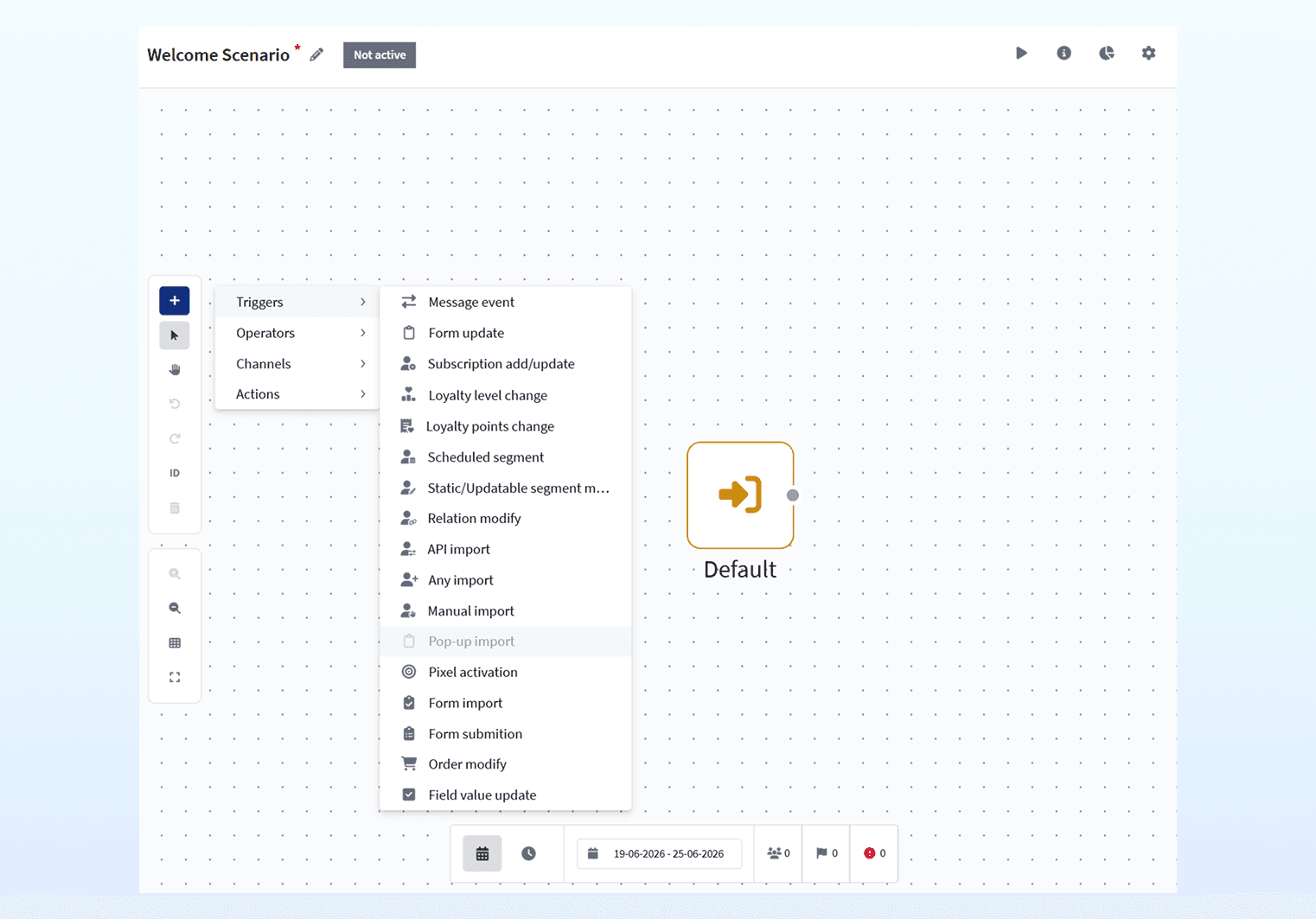Image resolution: width=1316 pixels, height=919 pixels.
Task: Expand the Triggers submenu
Action: tap(297, 302)
